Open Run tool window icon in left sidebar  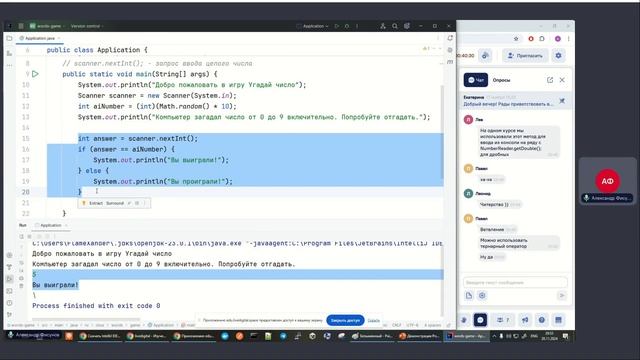click(x=9, y=279)
